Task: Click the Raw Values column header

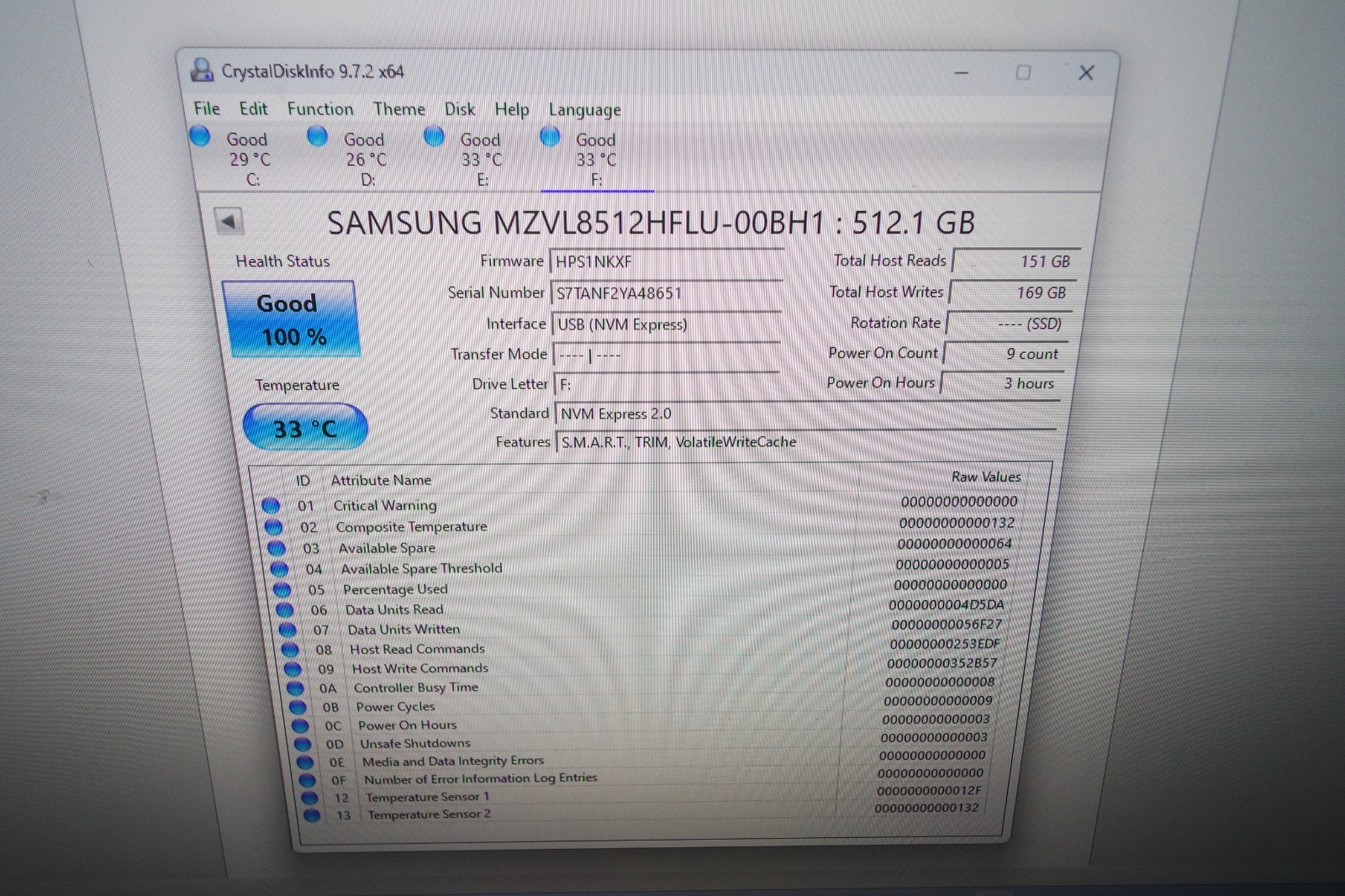Action: point(986,477)
